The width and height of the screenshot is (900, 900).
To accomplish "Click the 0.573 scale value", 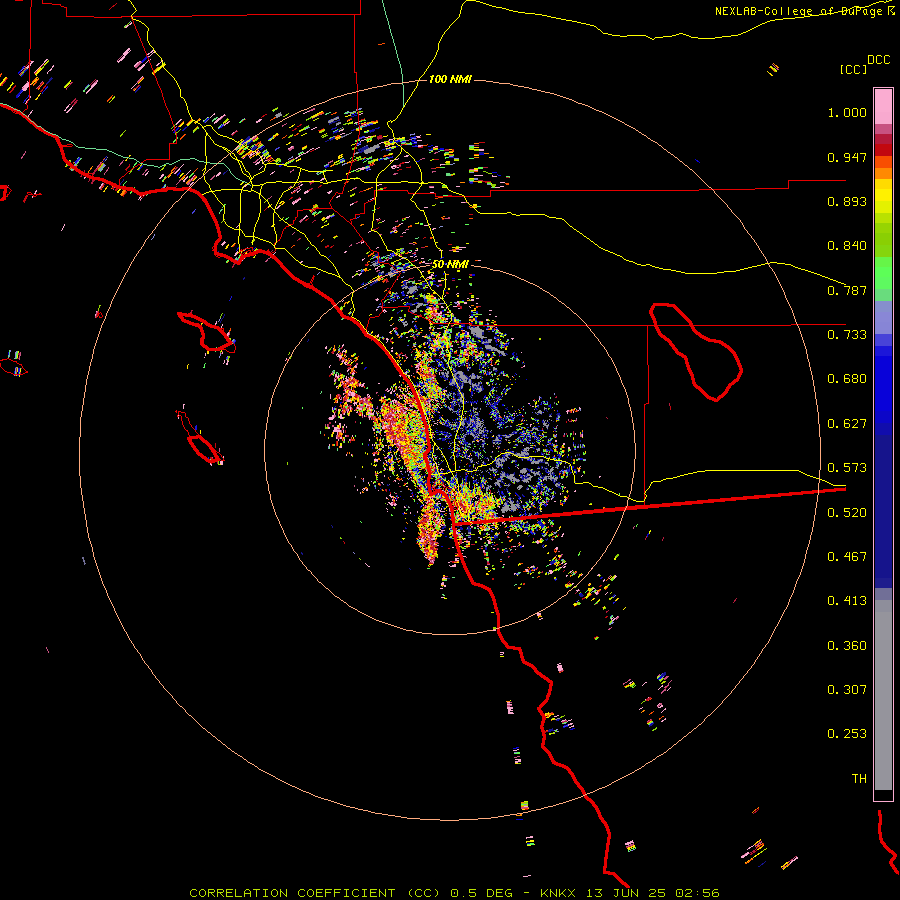I will click(x=847, y=468).
